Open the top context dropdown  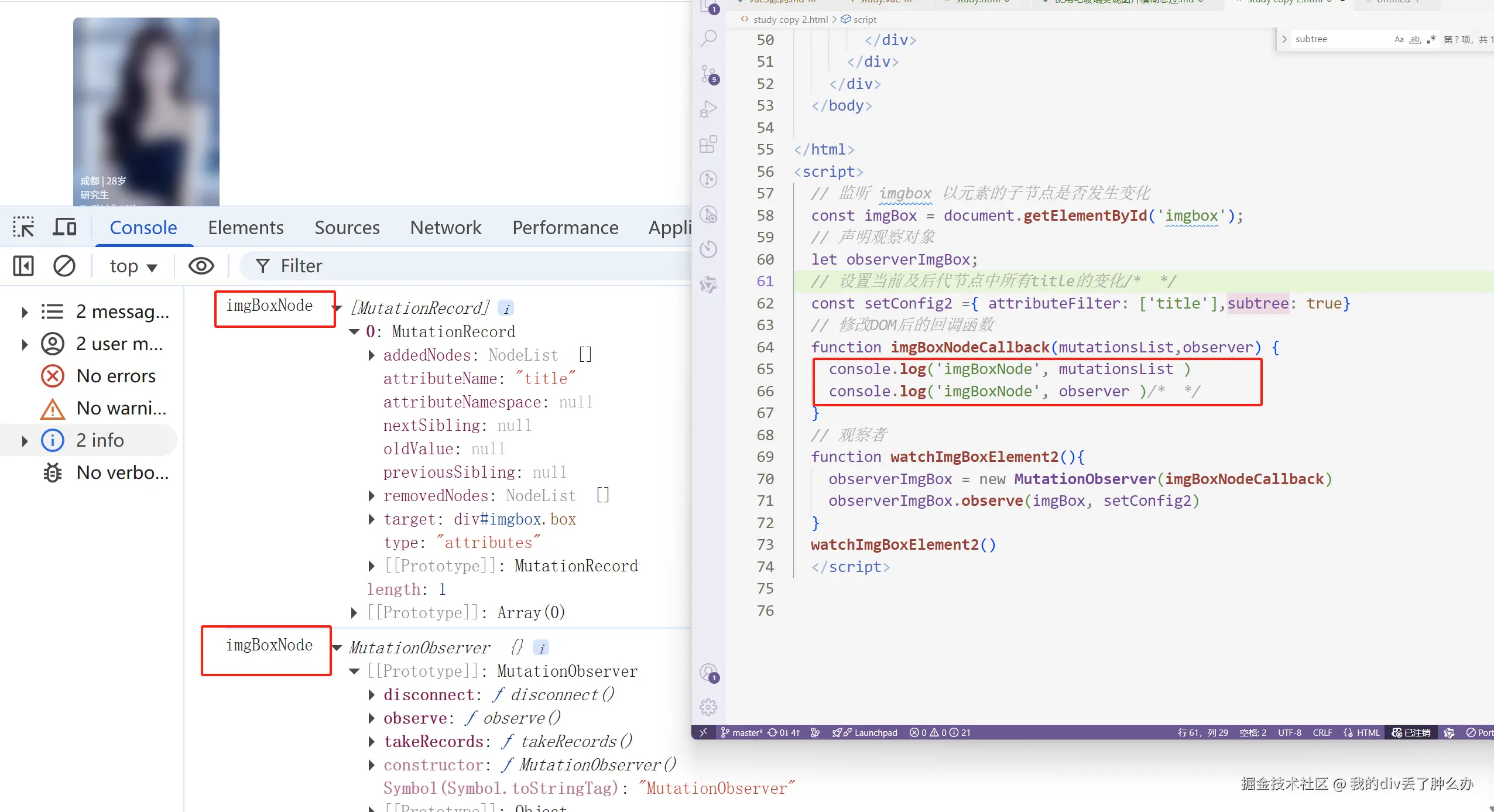coord(133,266)
